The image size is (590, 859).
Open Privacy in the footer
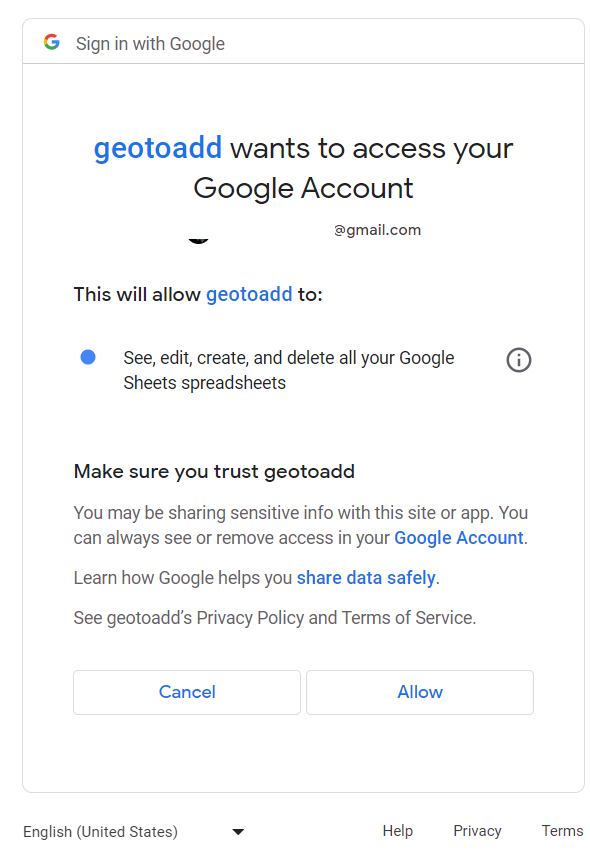477,831
